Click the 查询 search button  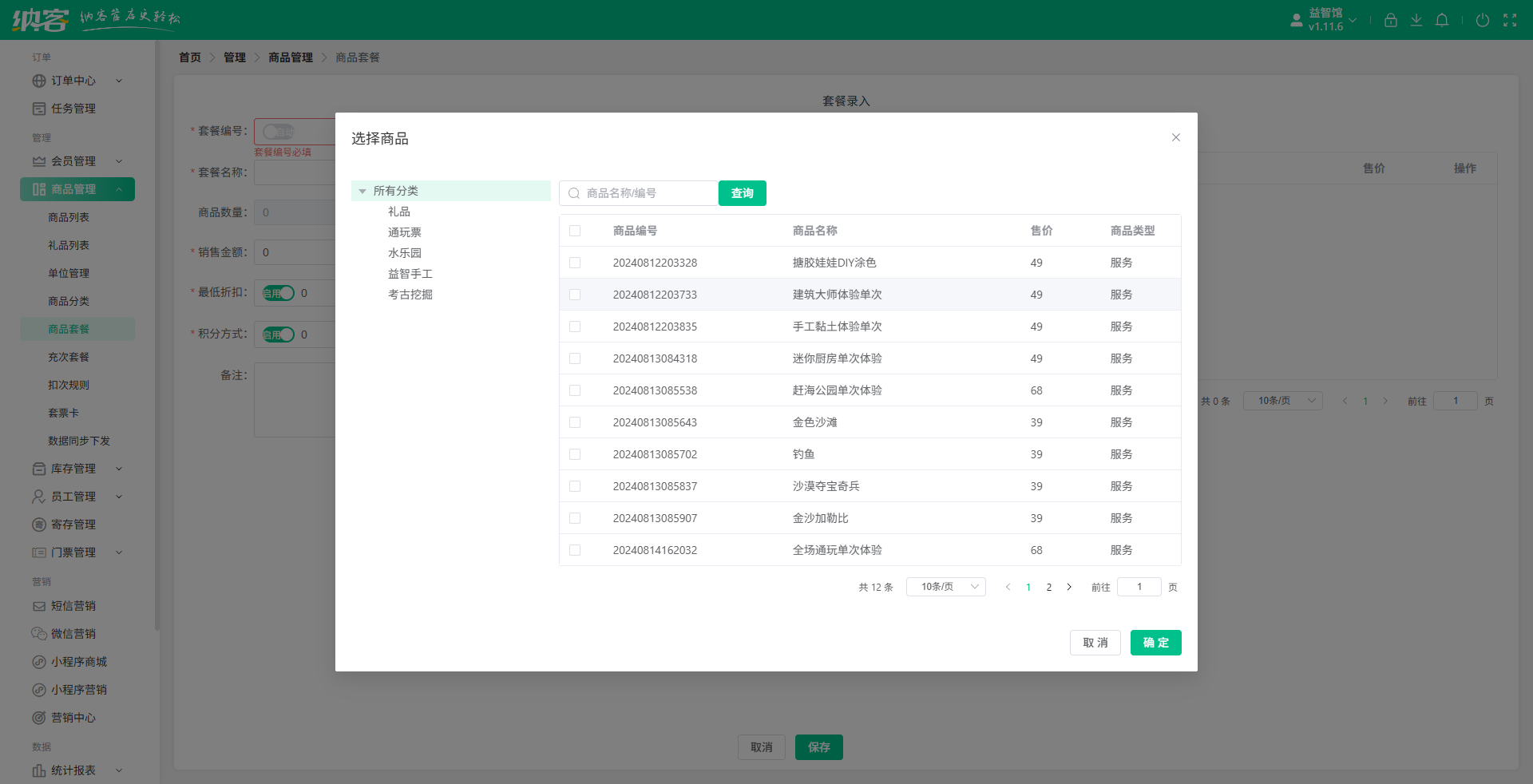pyautogui.click(x=742, y=193)
